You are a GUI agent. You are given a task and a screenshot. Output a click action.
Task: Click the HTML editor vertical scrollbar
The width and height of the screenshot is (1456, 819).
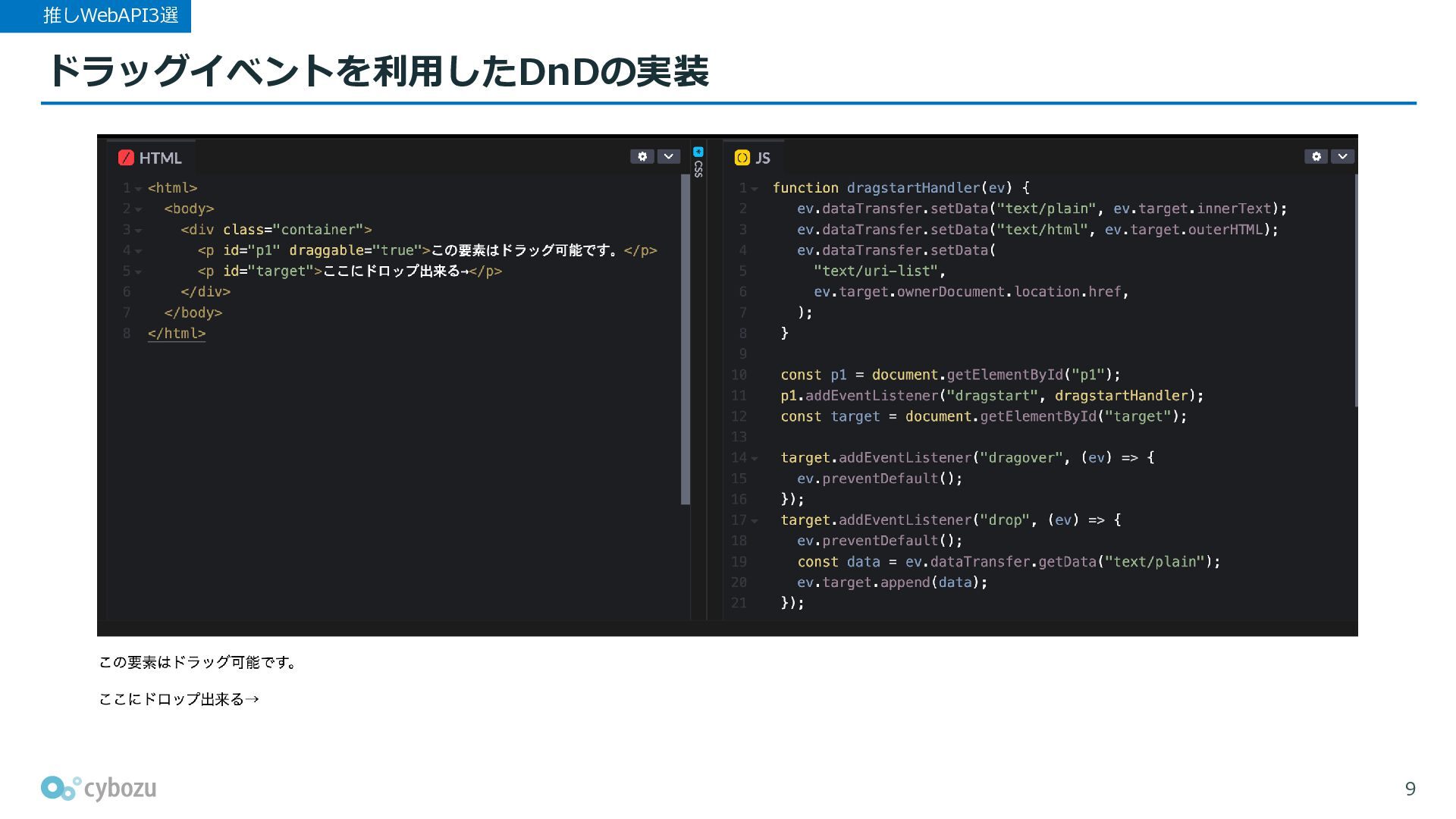coord(686,339)
